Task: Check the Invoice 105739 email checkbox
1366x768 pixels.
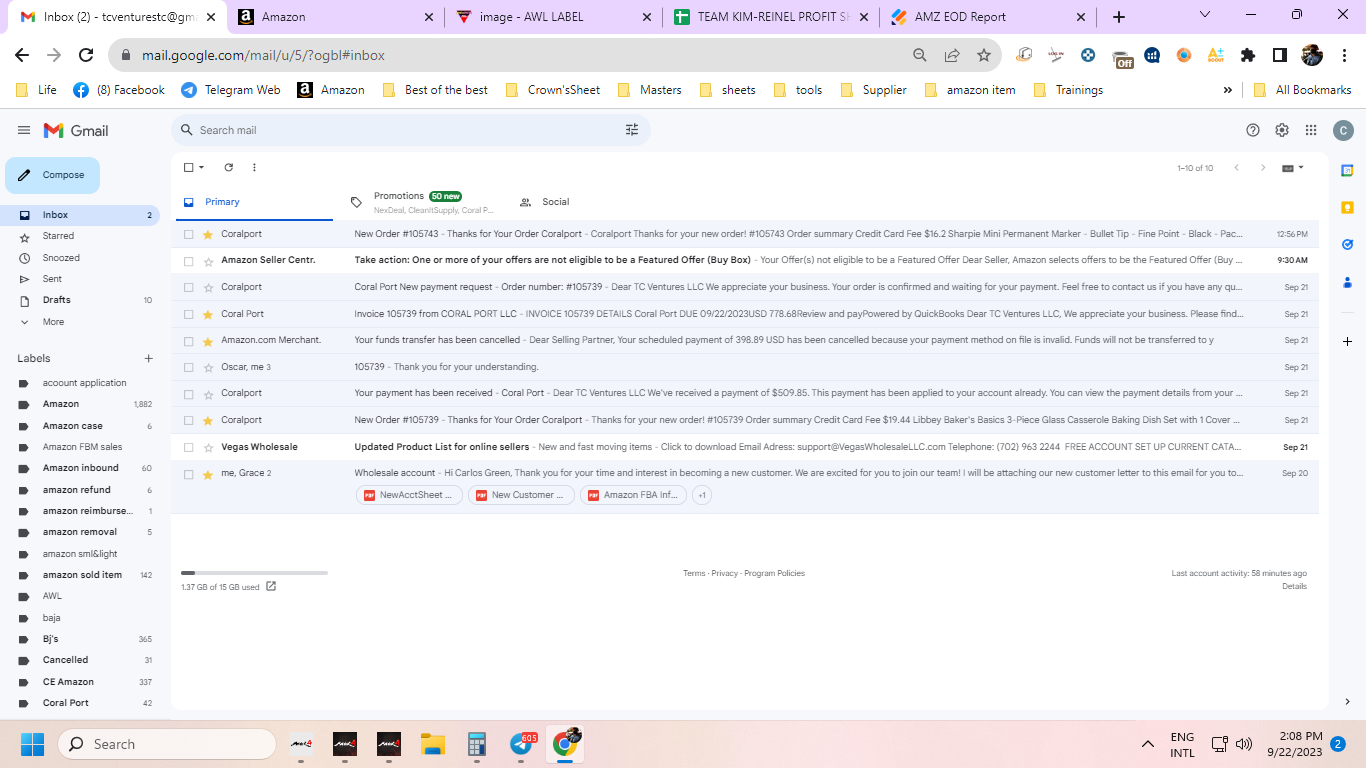Action: click(x=188, y=314)
